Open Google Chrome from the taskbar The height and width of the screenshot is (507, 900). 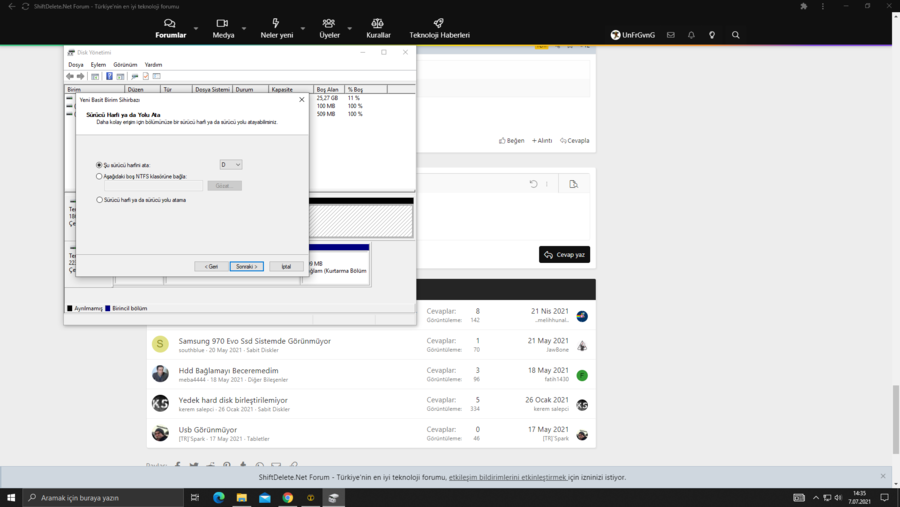point(288,498)
